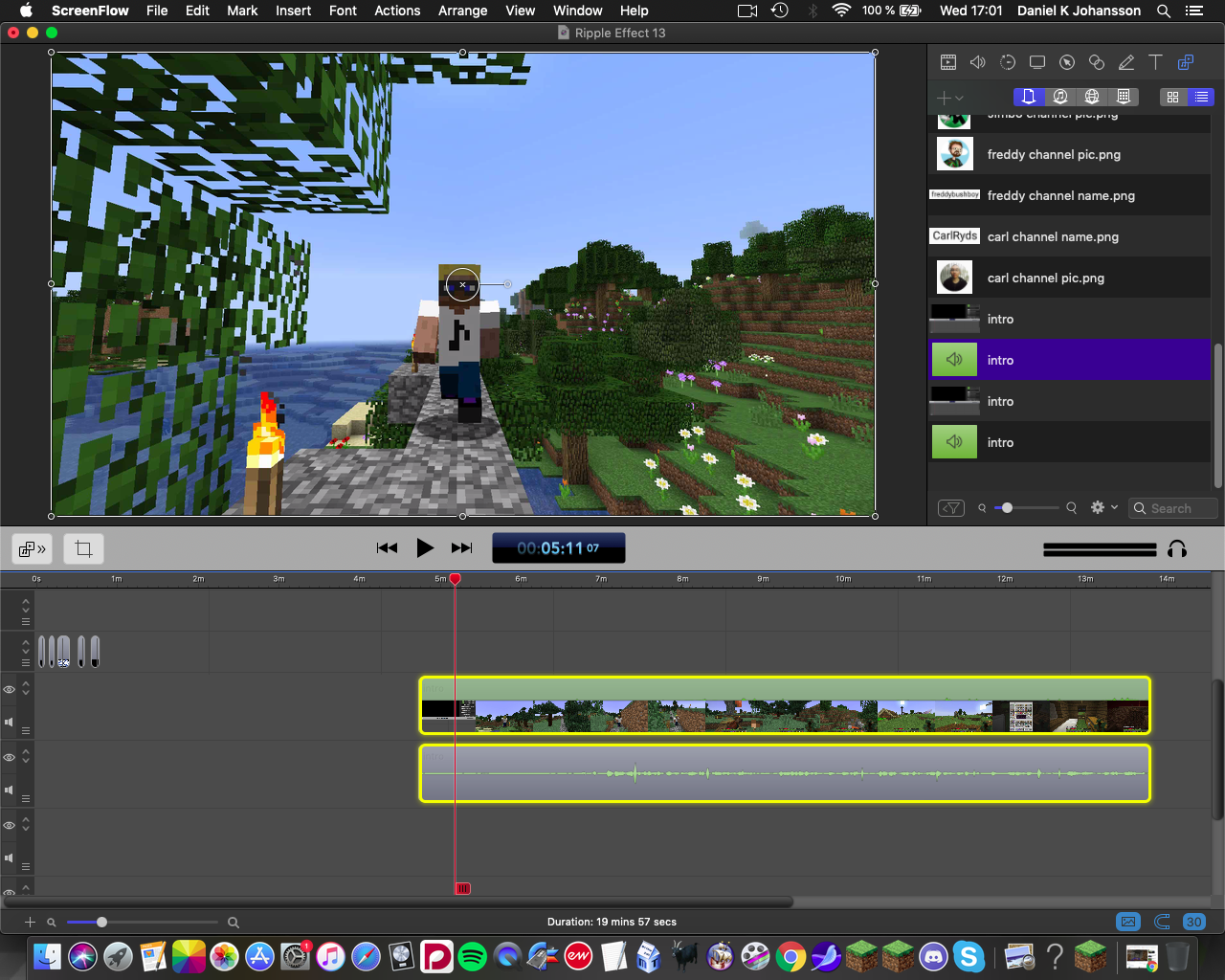
Task: Adjust the media library thumbnail size slider
Action: [1007, 508]
